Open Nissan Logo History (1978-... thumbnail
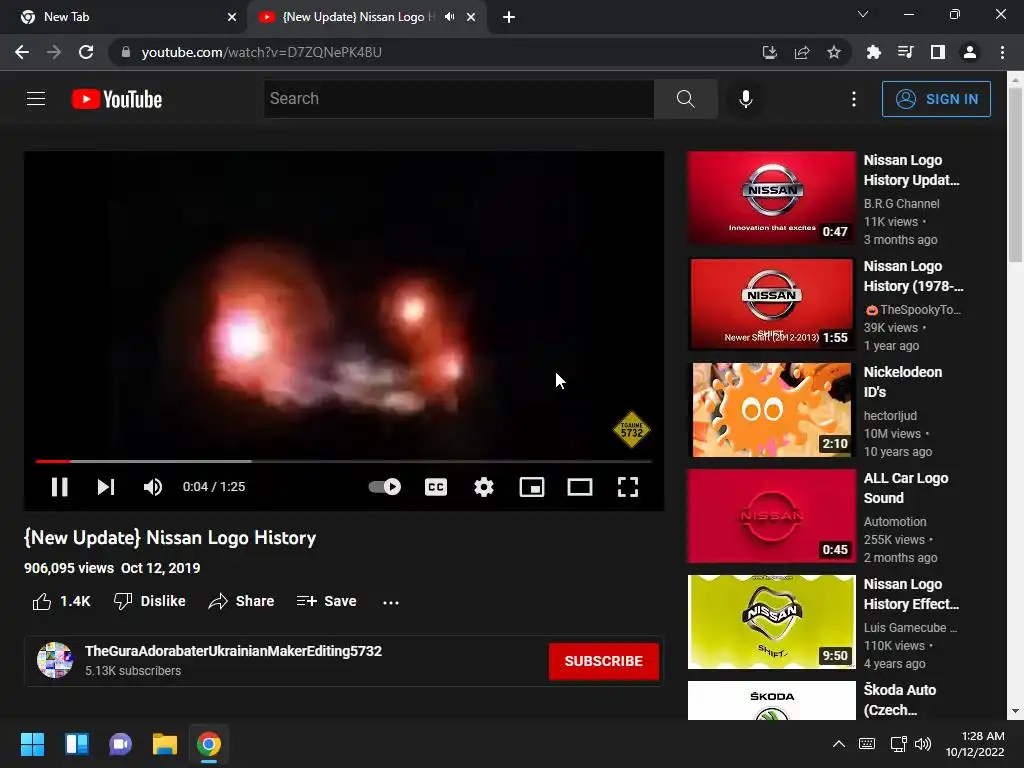The image size is (1024, 768). pyautogui.click(x=771, y=304)
